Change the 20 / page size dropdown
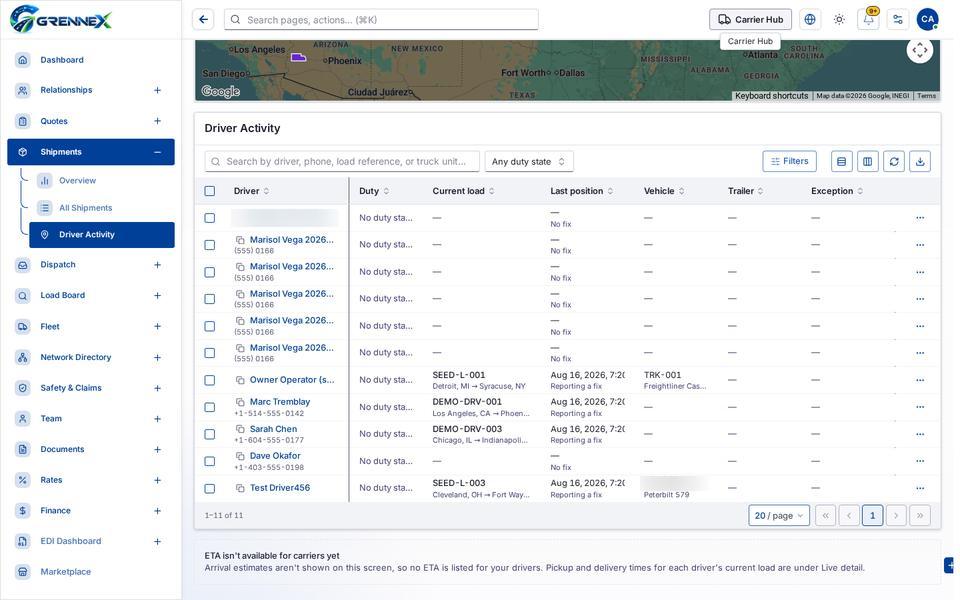Screen dimensions: 960x600 point(779,516)
